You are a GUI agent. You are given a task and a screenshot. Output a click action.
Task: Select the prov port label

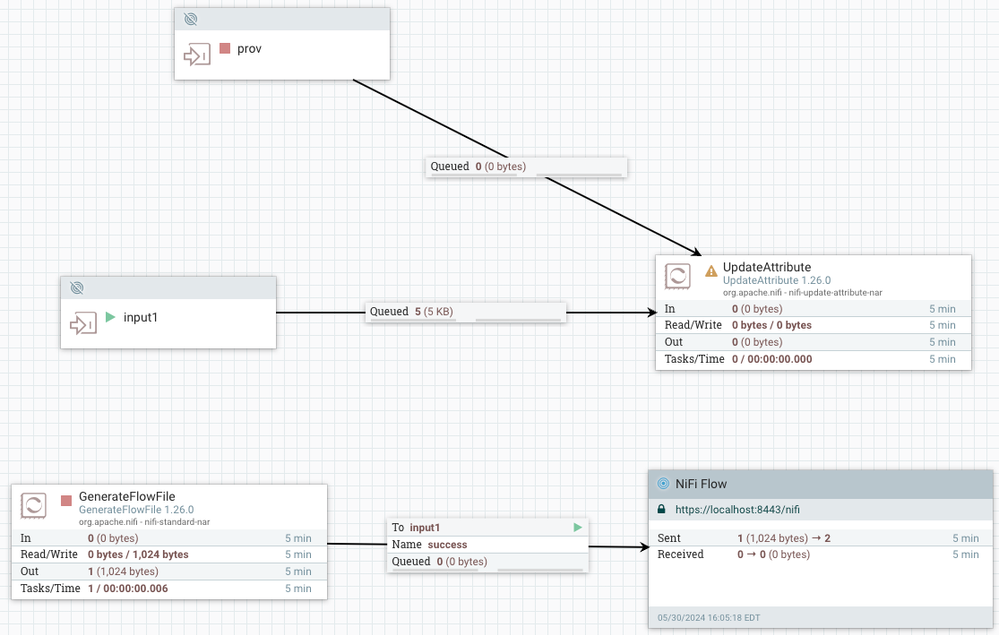pos(249,49)
